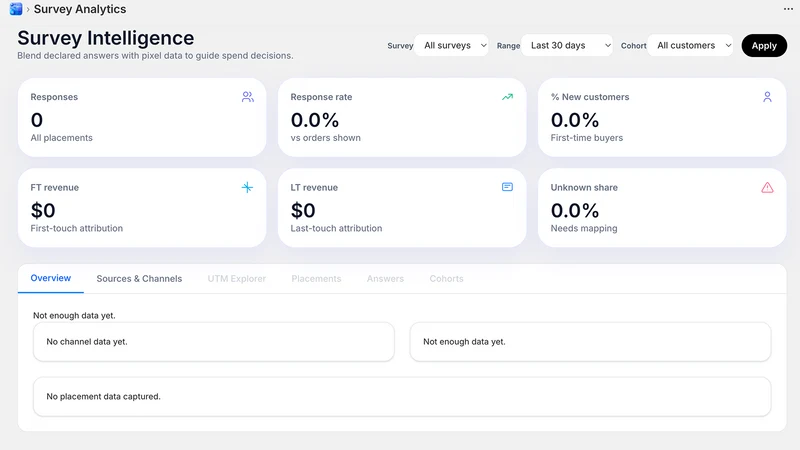Open the Cohorts tab
The image size is (800, 450).
pyautogui.click(x=446, y=279)
